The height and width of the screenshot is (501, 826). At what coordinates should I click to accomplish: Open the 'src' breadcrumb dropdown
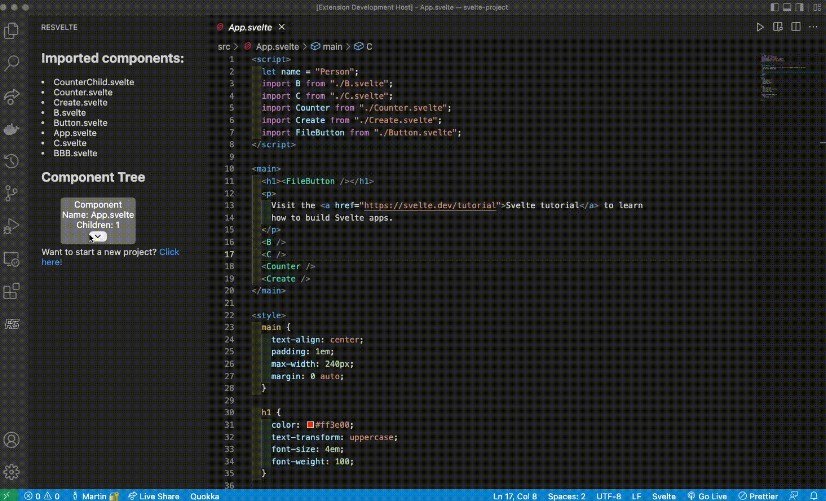pos(224,47)
